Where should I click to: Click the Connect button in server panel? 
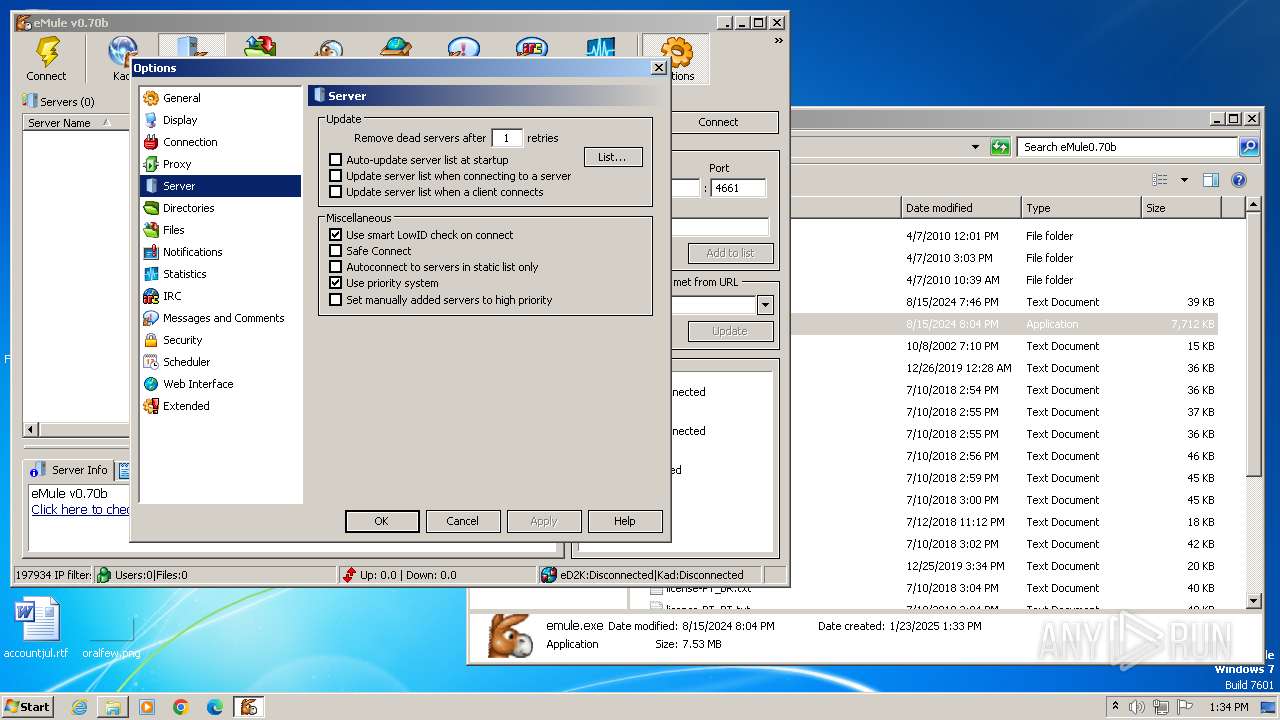point(718,122)
